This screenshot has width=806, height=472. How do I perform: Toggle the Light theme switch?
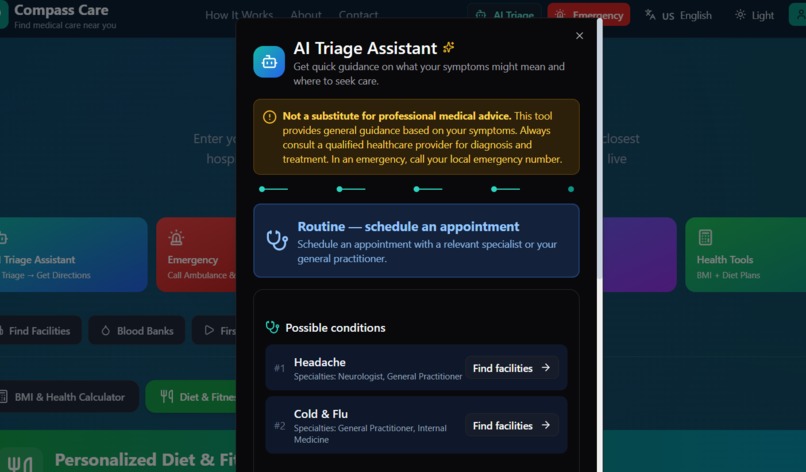(754, 15)
